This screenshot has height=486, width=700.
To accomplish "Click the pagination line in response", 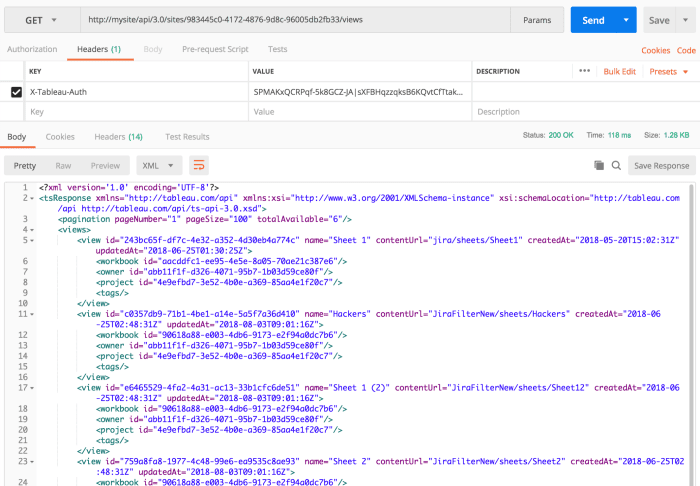I will [x=205, y=219].
